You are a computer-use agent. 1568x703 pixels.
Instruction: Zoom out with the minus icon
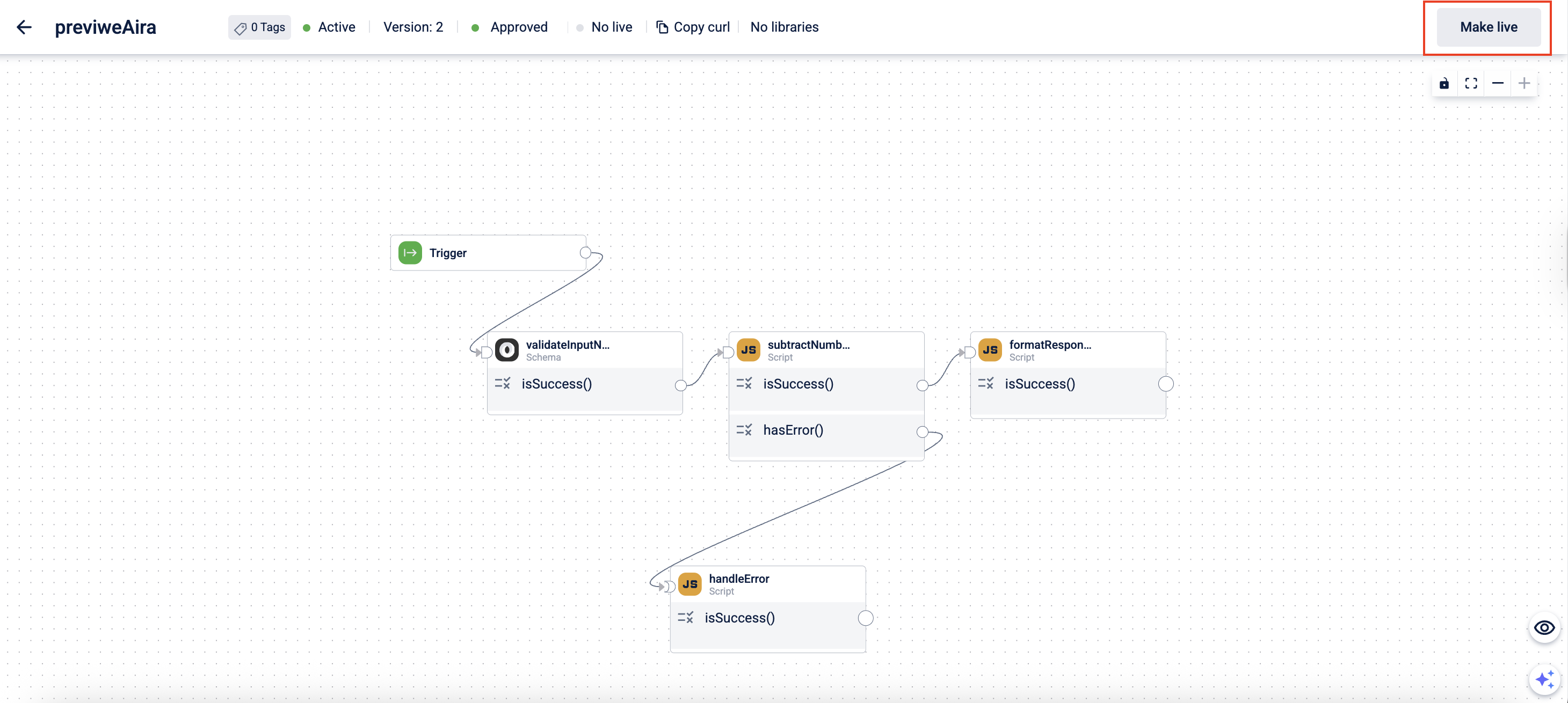pyautogui.click(x=1498, y=83)
